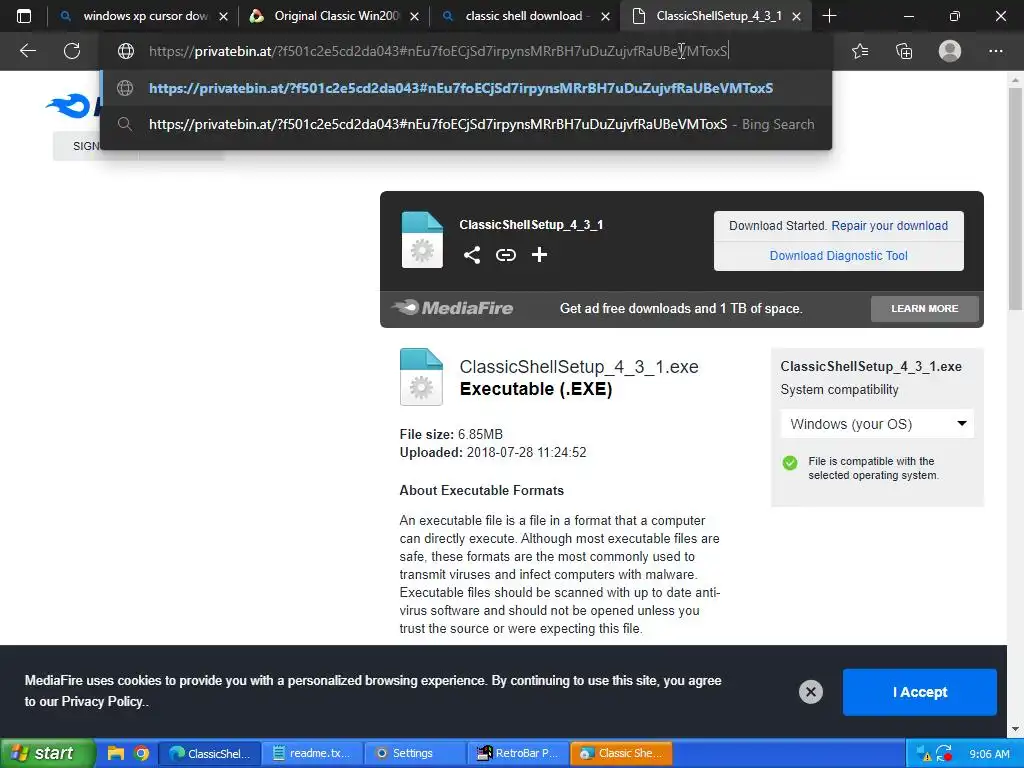1024x768 pixels.
Task: Select the ClassicShellSetup_4_3_1 browser tab
Action: [x=716, y=16]
